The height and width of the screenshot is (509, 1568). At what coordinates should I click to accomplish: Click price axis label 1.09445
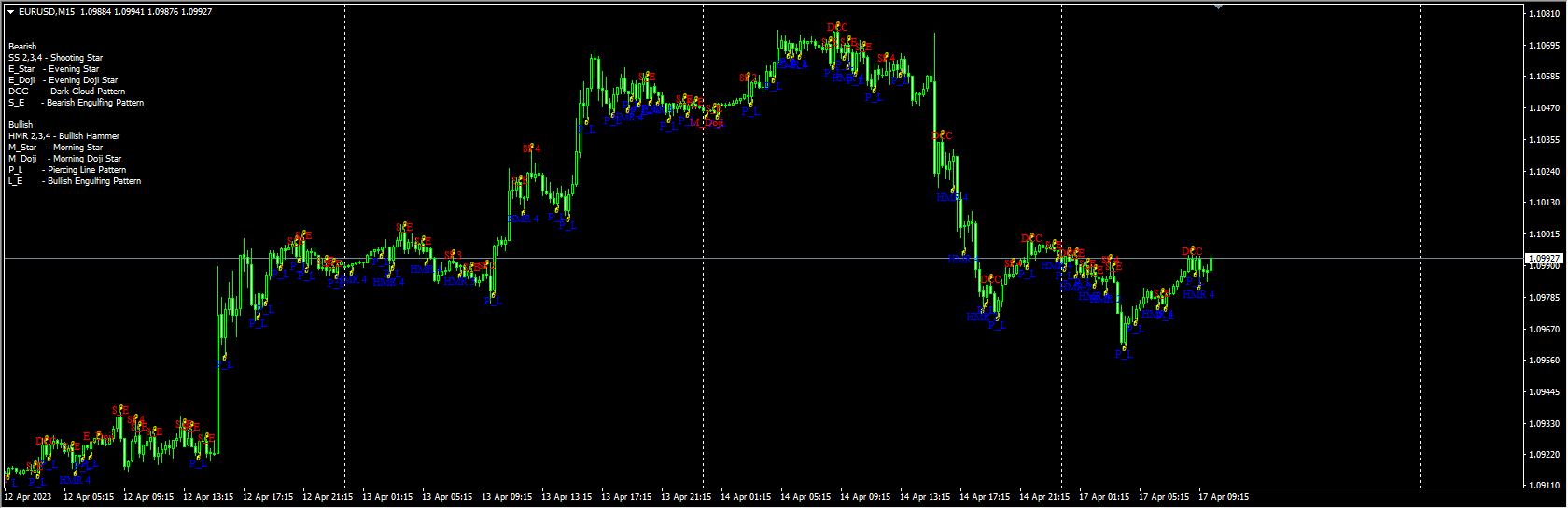(x=1545, y=392)
